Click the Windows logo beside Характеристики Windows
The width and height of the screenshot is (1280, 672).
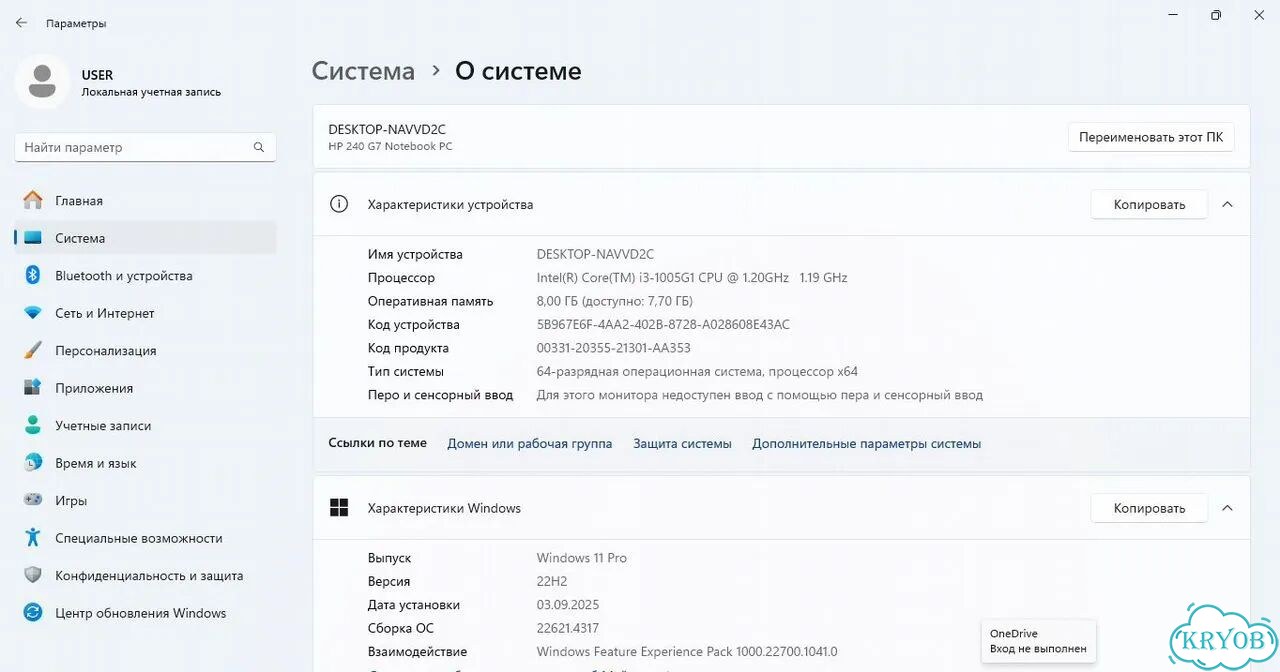tap(339, 508)
